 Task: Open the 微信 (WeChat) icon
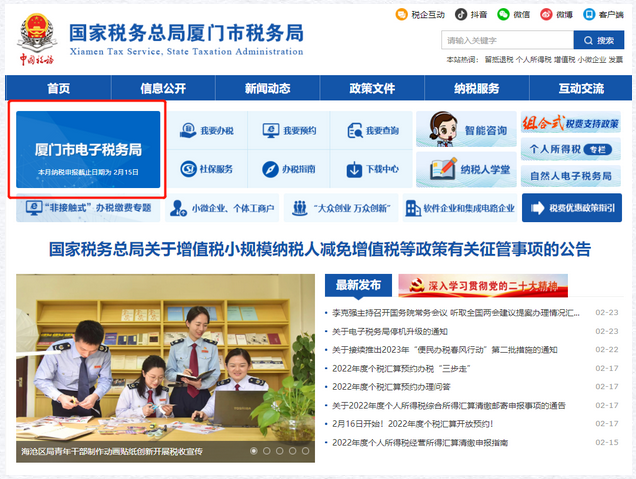click(x=503, y=15)
